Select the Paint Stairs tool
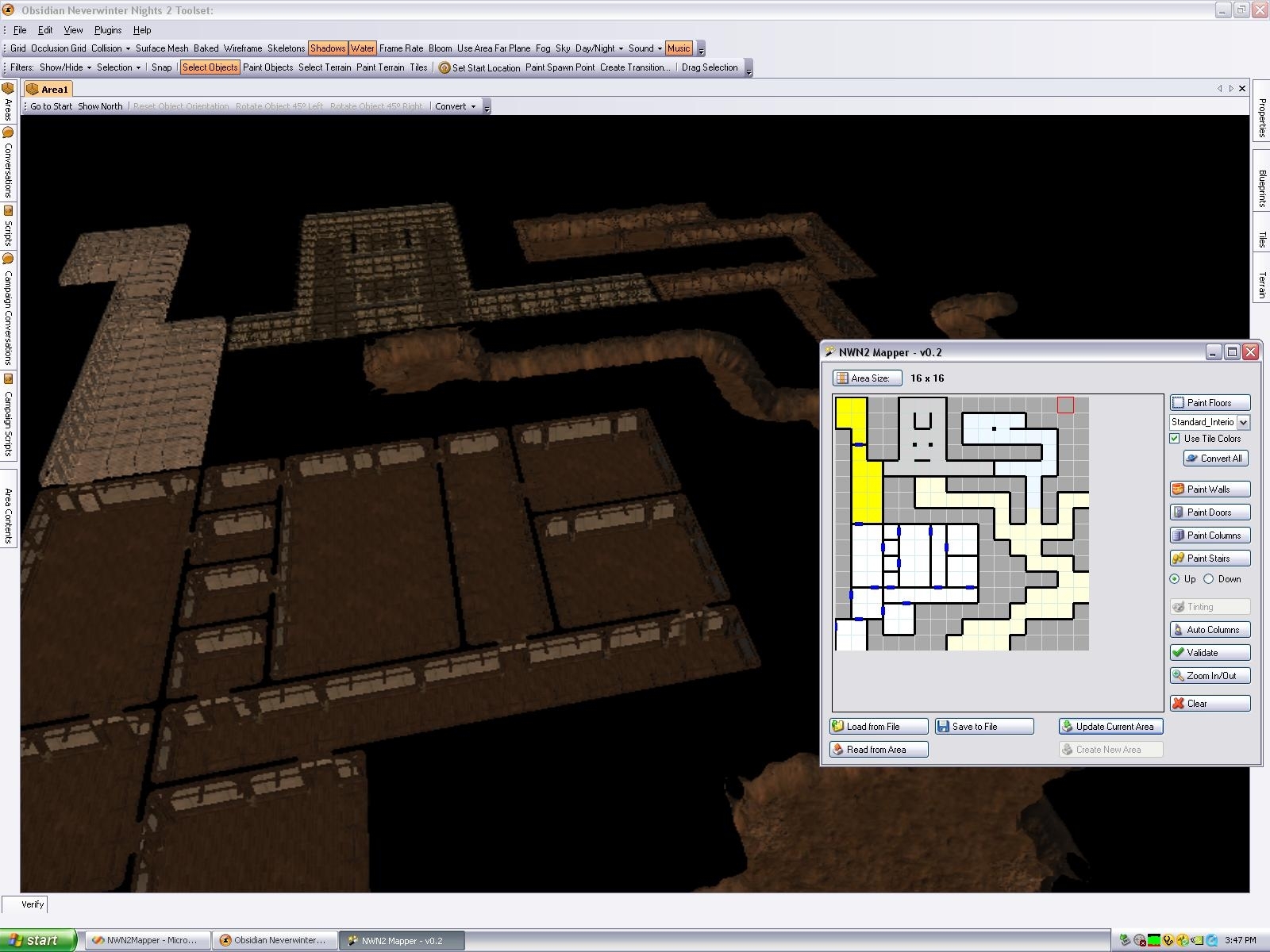Viewport: 1270px width, 952px height. point(1209,559)
